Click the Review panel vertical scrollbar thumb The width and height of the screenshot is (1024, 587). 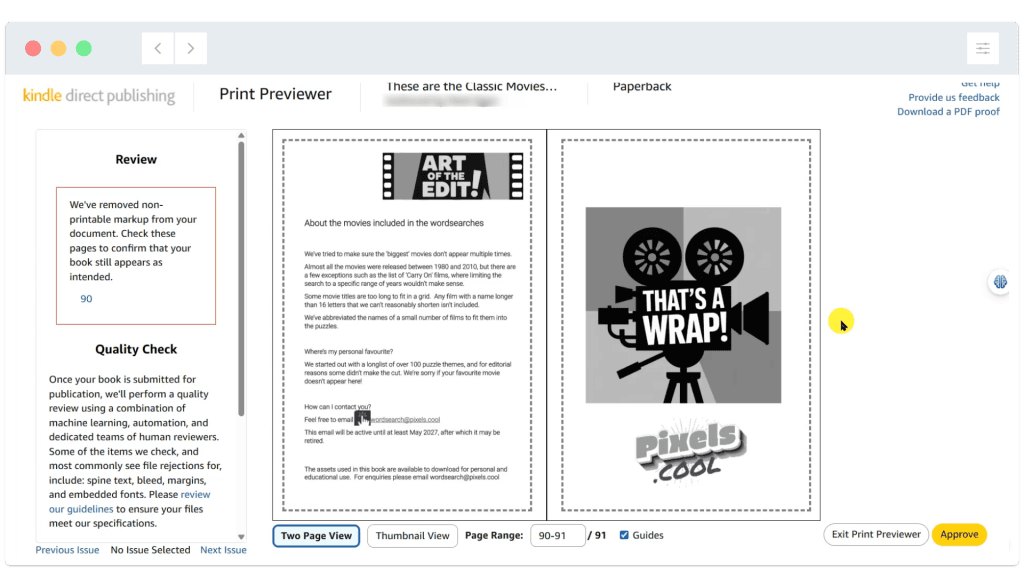[241, 279]
